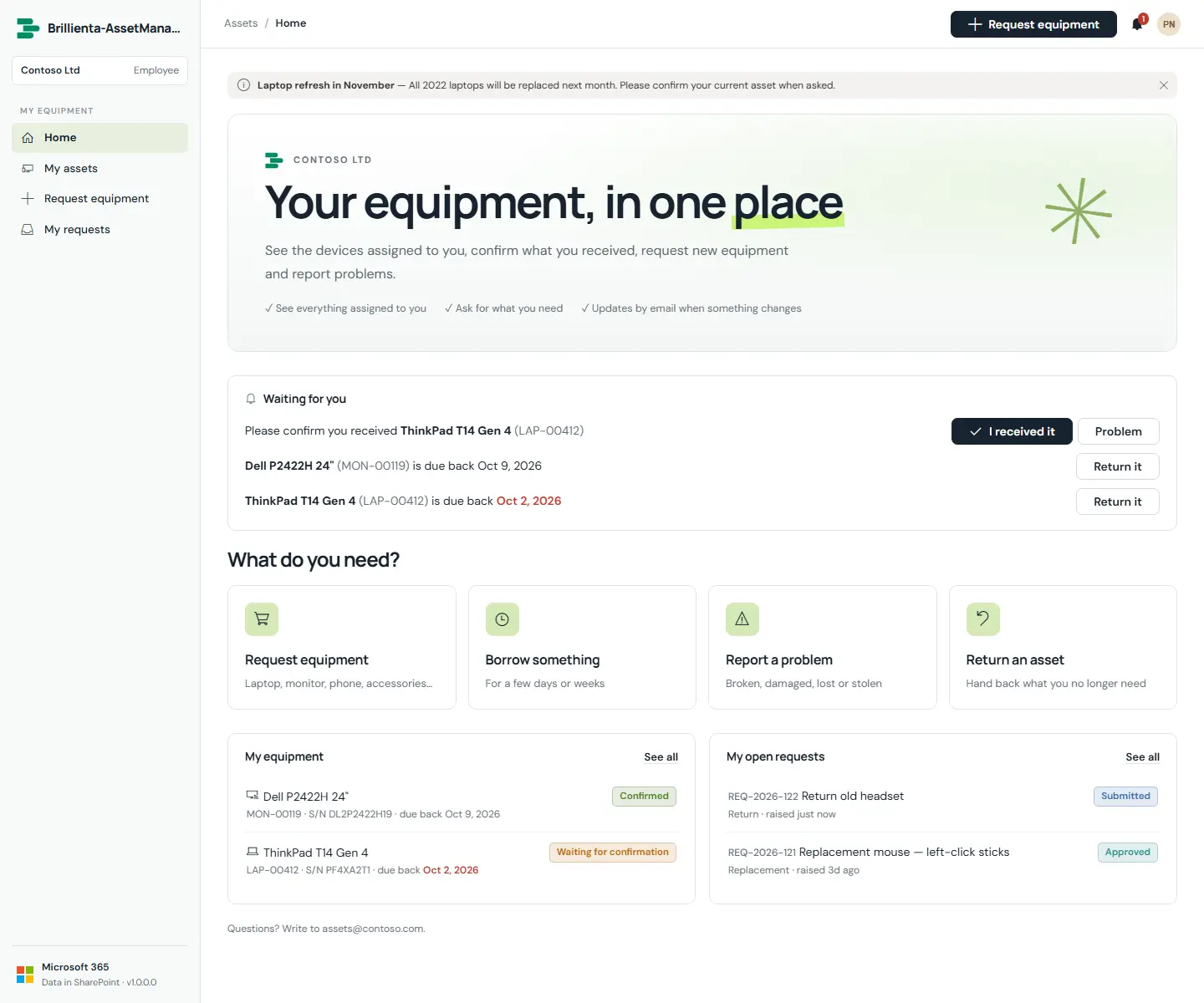
Task: Open request REQ-2026-121 Replacement mouse
Action: pyautogui.click(x=942, y=860)
